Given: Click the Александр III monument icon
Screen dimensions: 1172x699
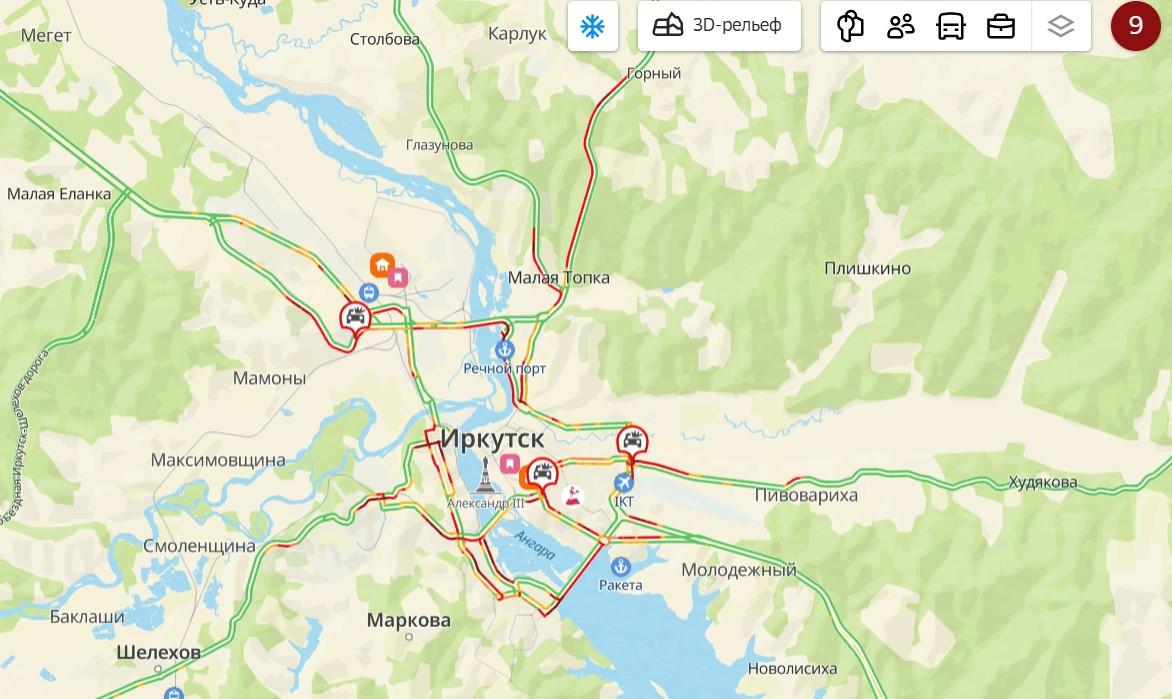Looking at the screenshot, I should [x=485, y=475].
